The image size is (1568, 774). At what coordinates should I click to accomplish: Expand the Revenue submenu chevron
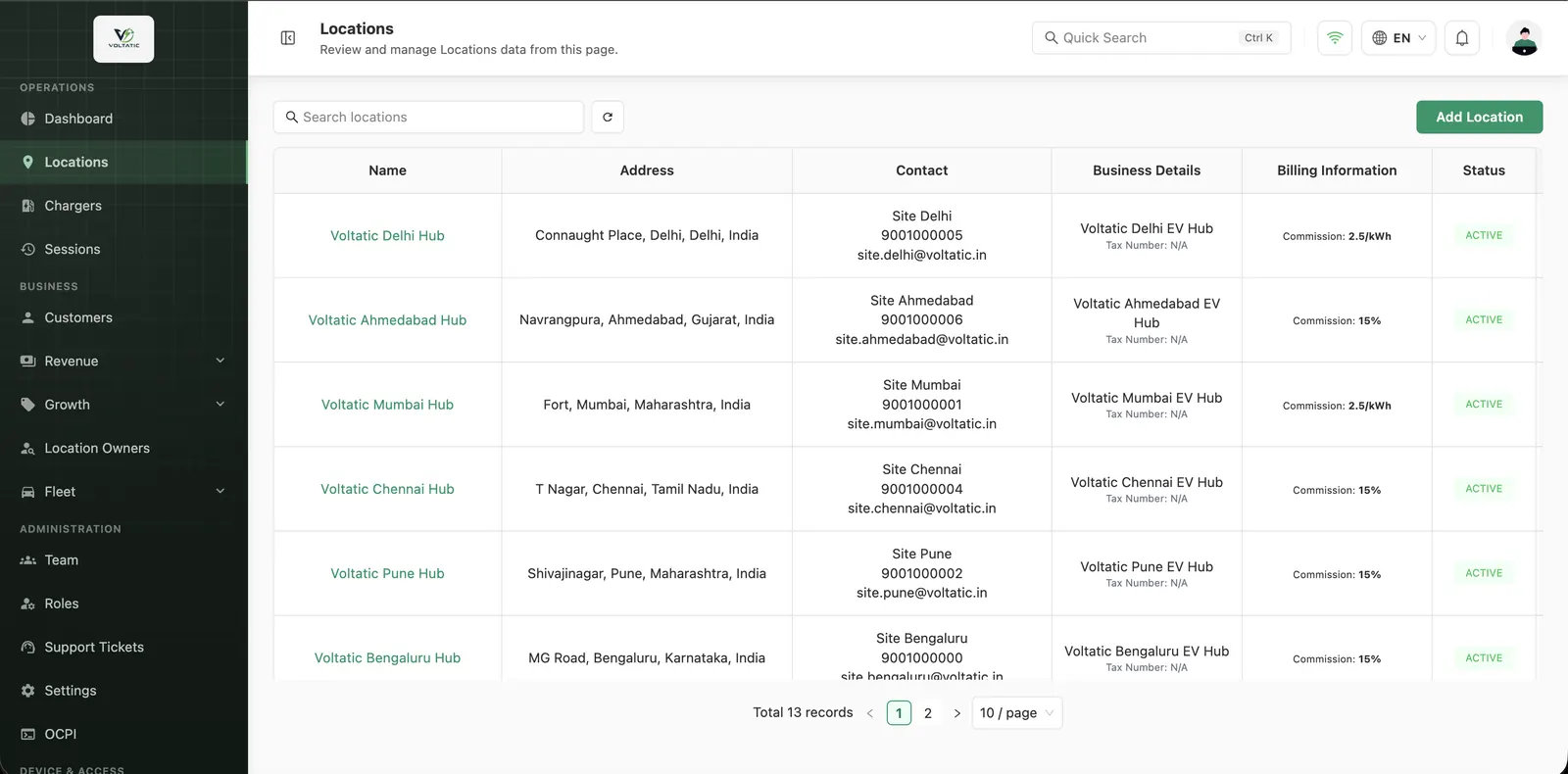(x=220, y=362)
